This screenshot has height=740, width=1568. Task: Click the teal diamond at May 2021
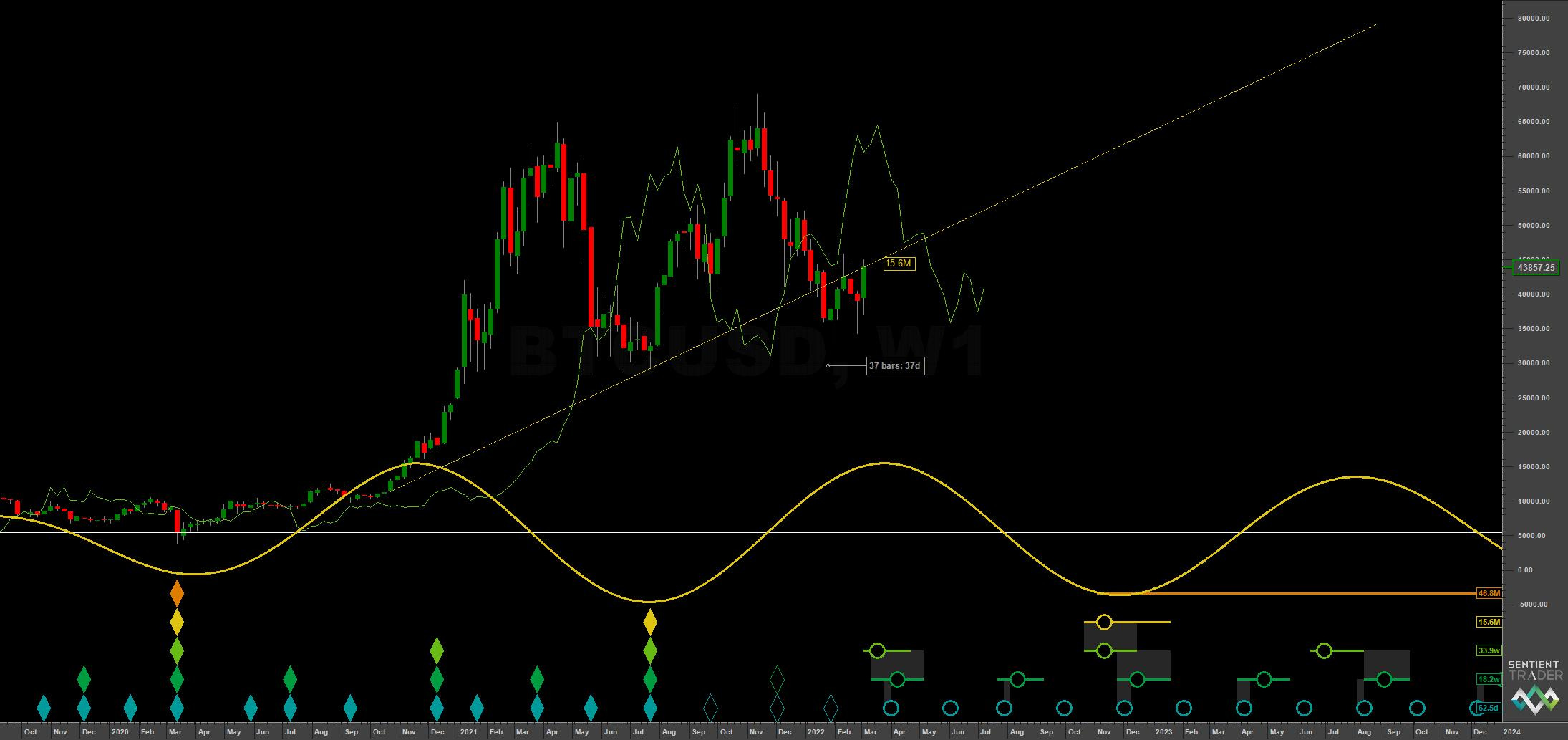[590, 708]
